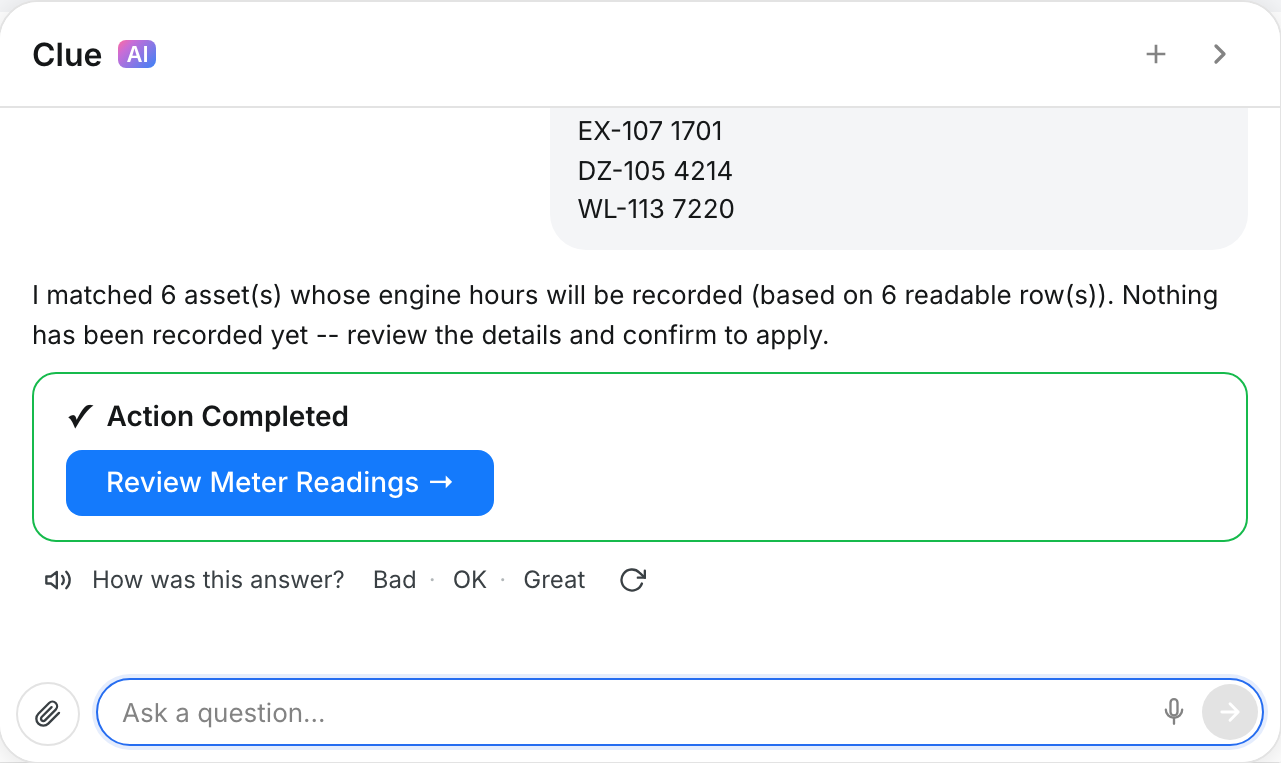Start voice input with microphone icon
Screen dimensions: 1281x763
pyautogui.click(x=1174, y=712)
